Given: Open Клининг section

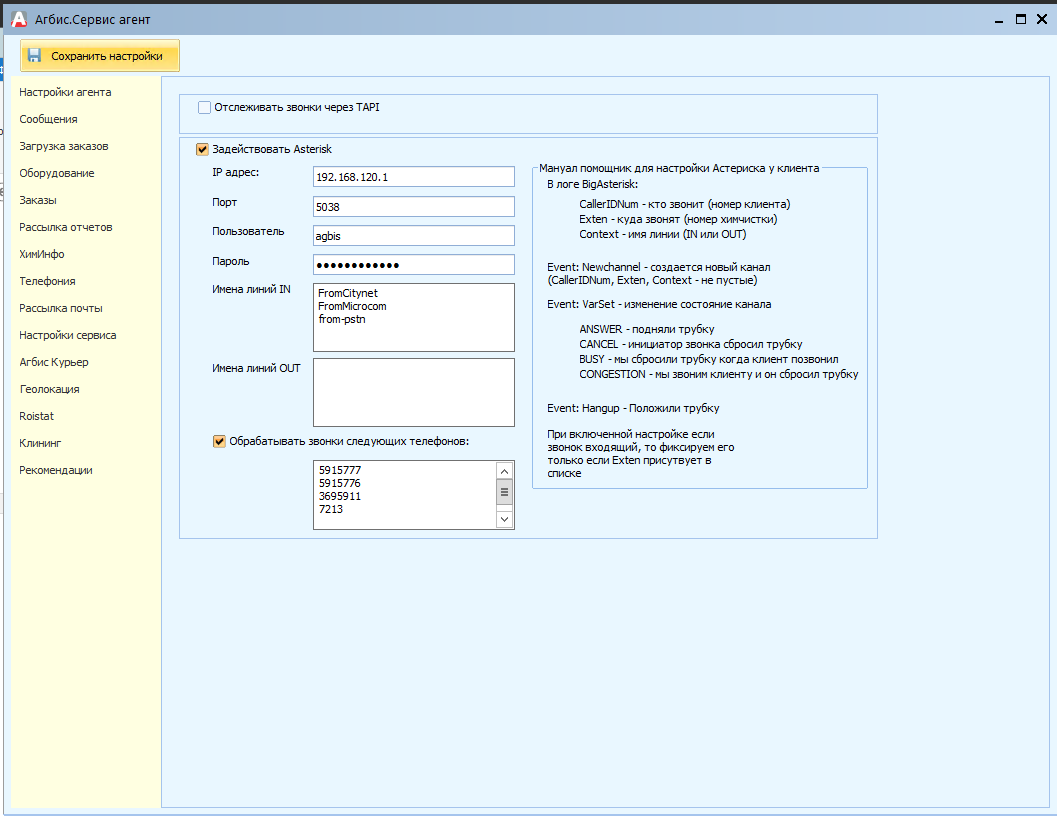Looking at the screenshot, I should pos(40,443).
